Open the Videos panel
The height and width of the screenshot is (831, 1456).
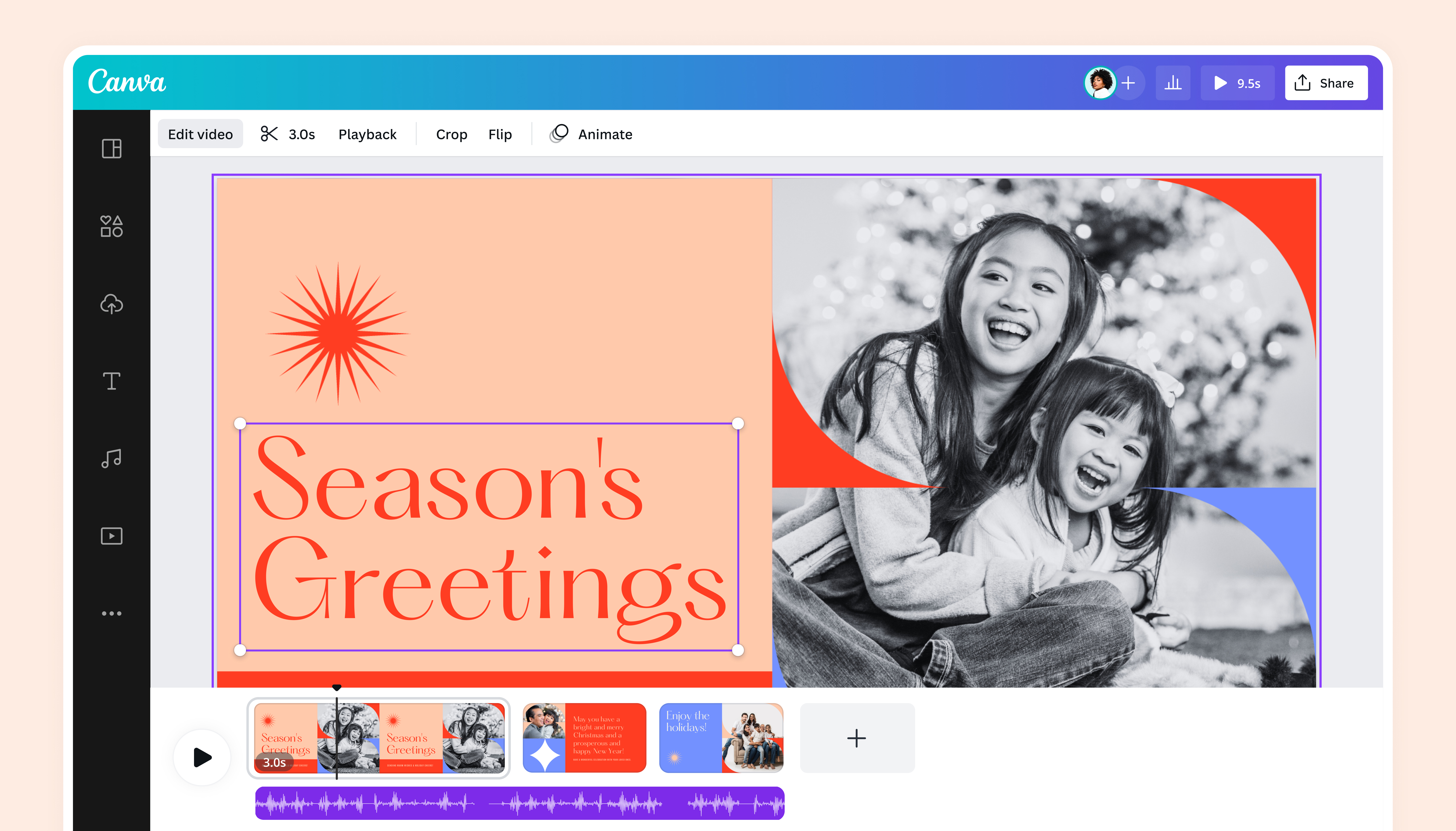(x=112, y=535)
